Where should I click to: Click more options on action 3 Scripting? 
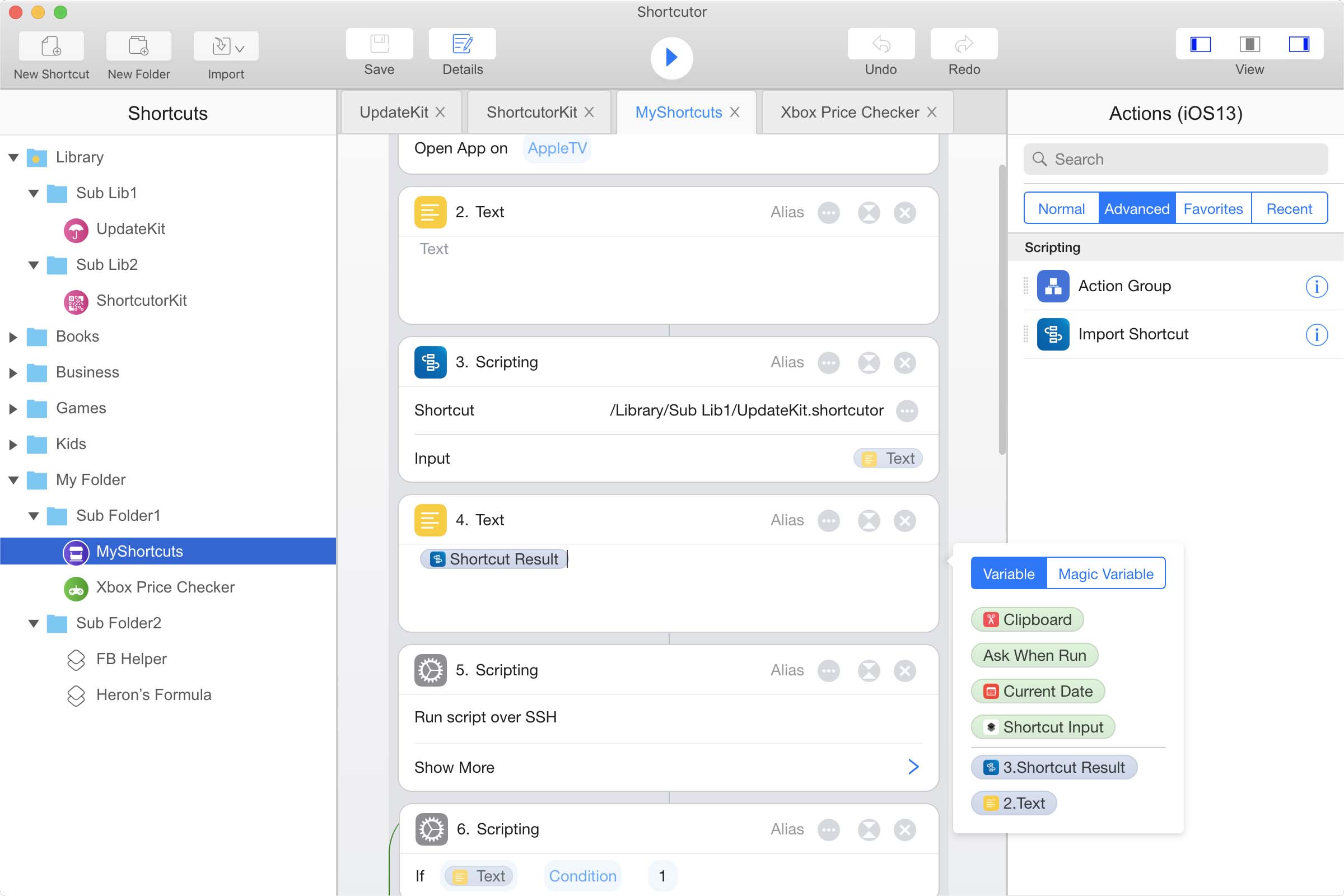tap(829, 362)
